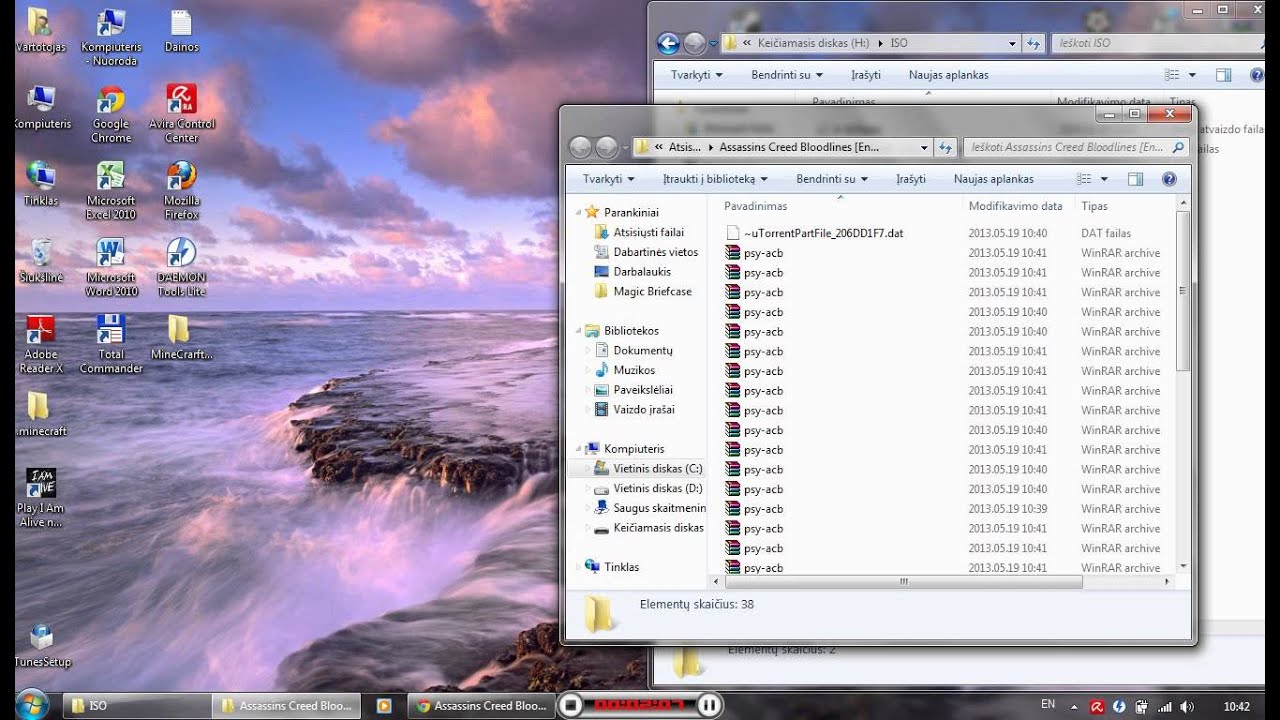
Task: Select Darbalaukis in the navigation pane
Action: [642, 271]
